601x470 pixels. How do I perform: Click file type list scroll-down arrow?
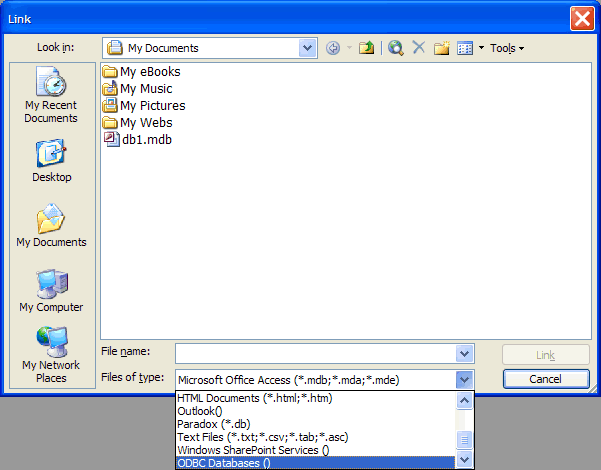465,459
